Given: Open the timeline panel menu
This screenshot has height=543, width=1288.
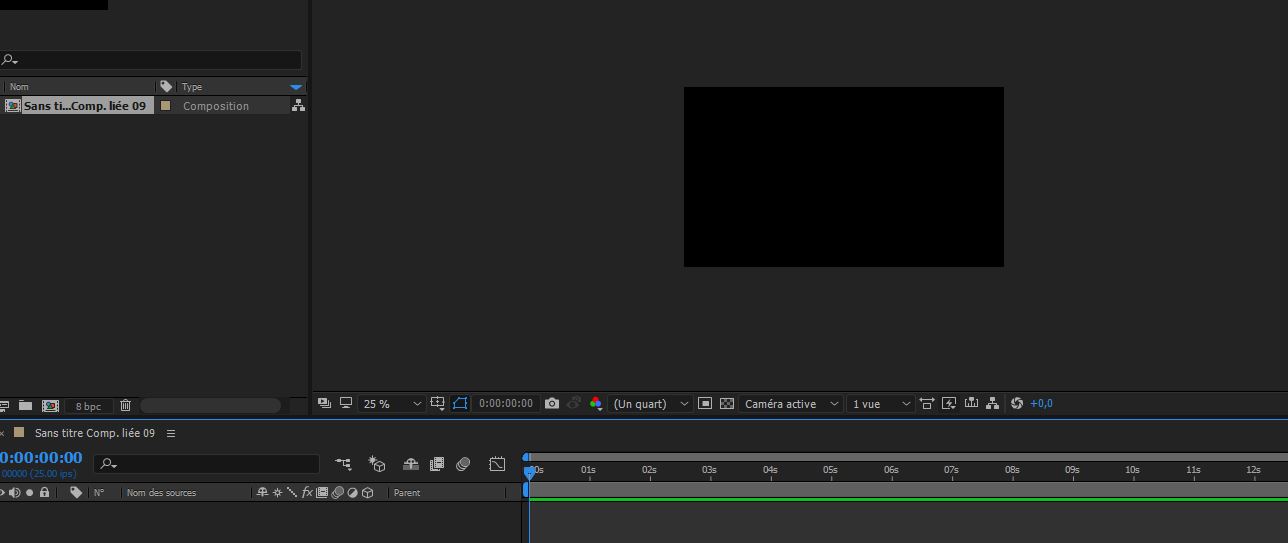Looking at the screenshot, I should pos(171,434).
